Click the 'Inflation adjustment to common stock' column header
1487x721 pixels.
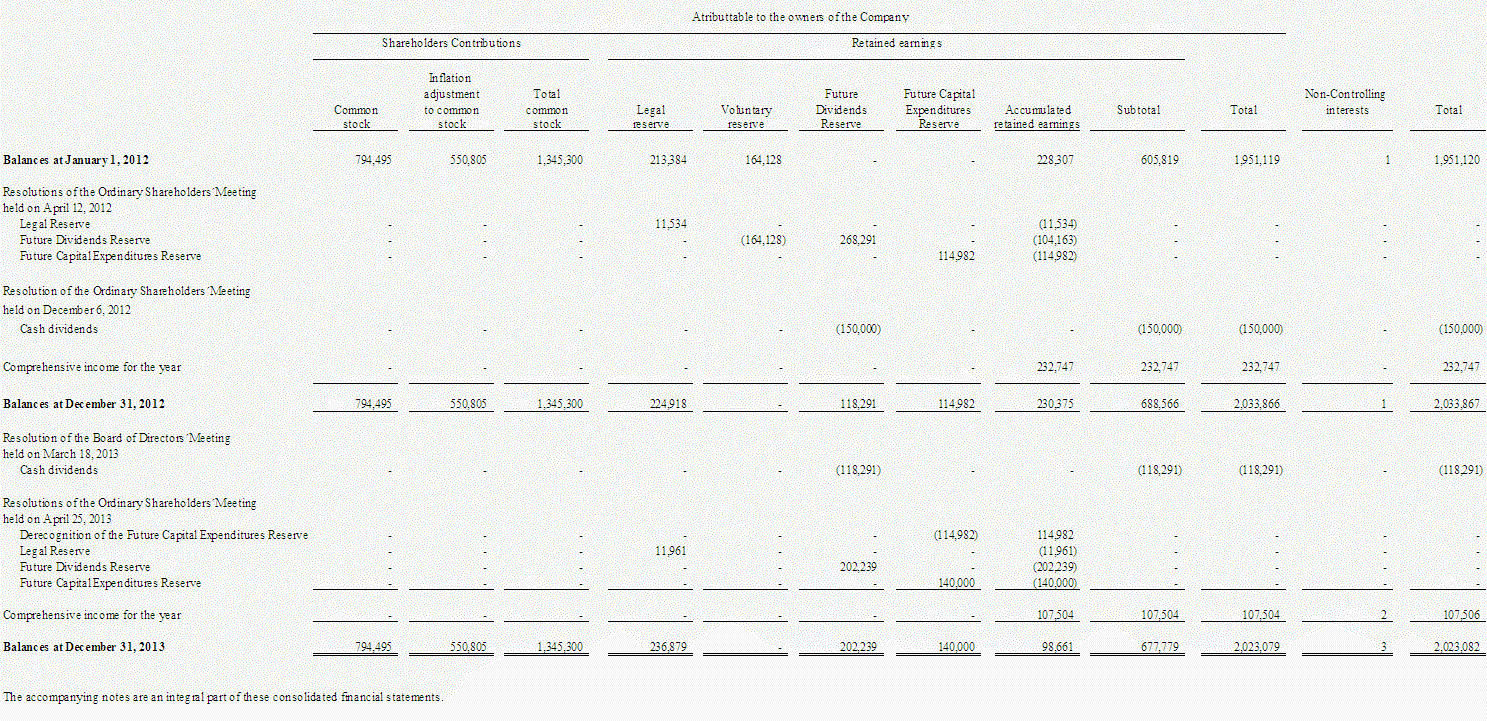[451, 101]
